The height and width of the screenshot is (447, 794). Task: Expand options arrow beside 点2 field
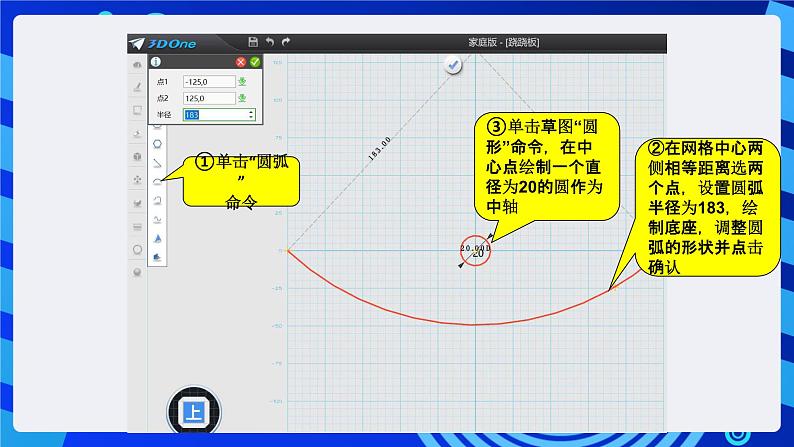click(243, 98)
